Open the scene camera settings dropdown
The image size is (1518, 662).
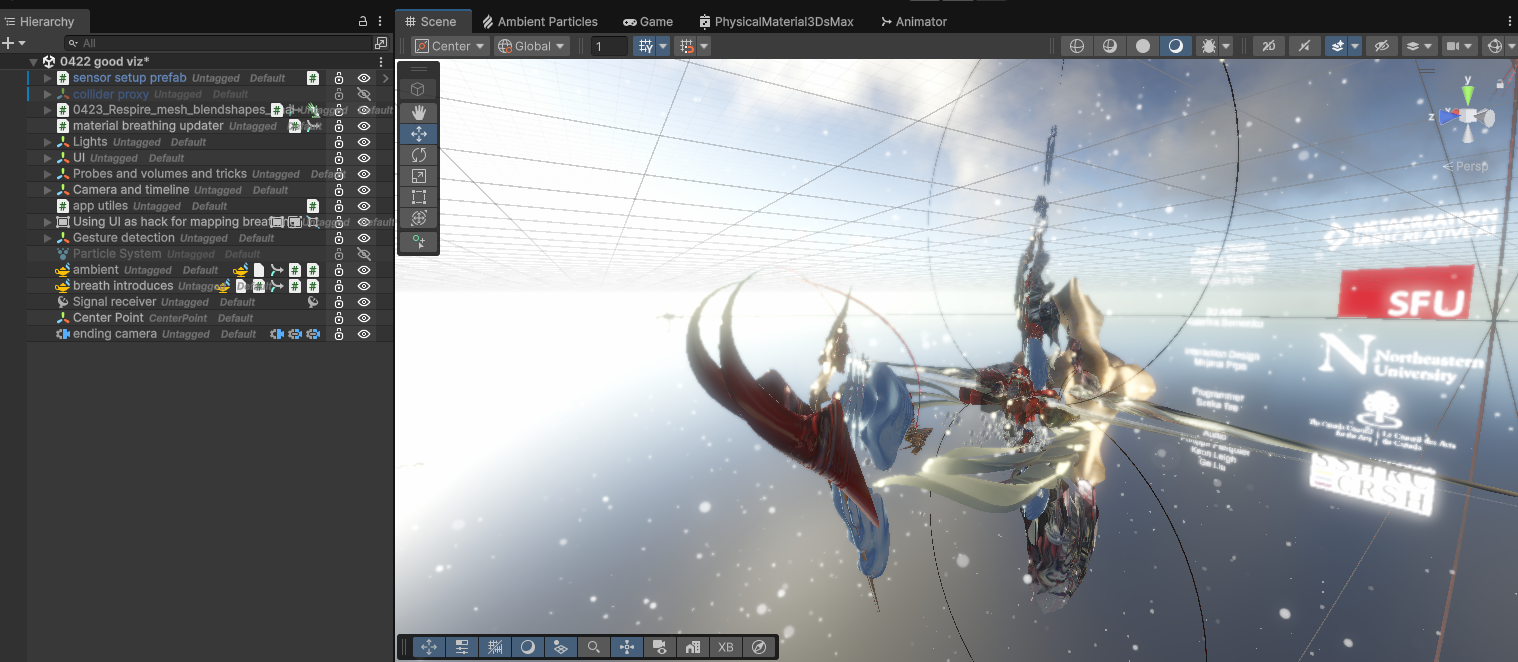coord(1461,46)
